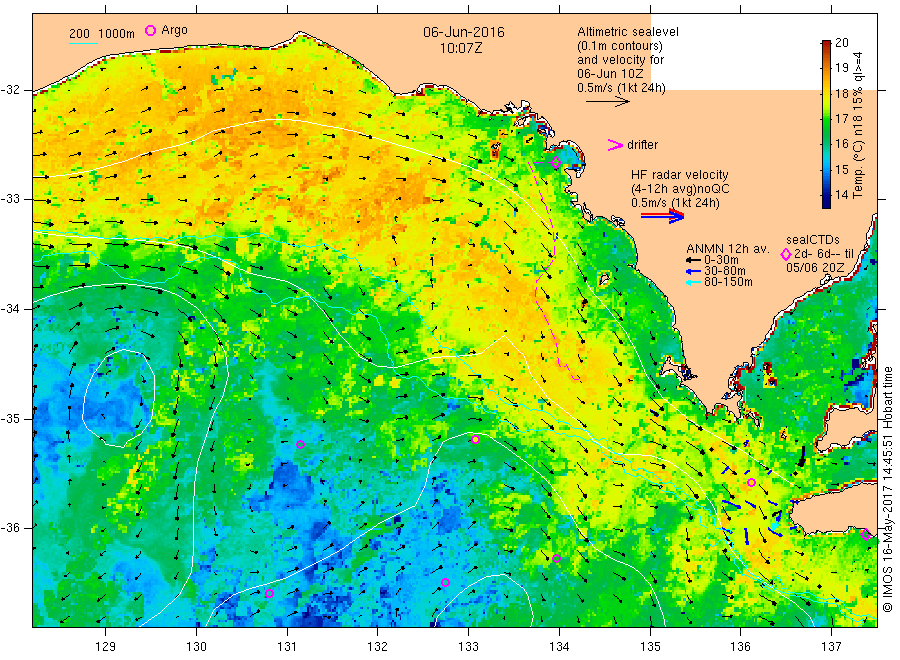The width and height of the screenshot is (900, 660).
Task: Click the 'Altimetric sealevel' caption
Action: tap(628, 32)
